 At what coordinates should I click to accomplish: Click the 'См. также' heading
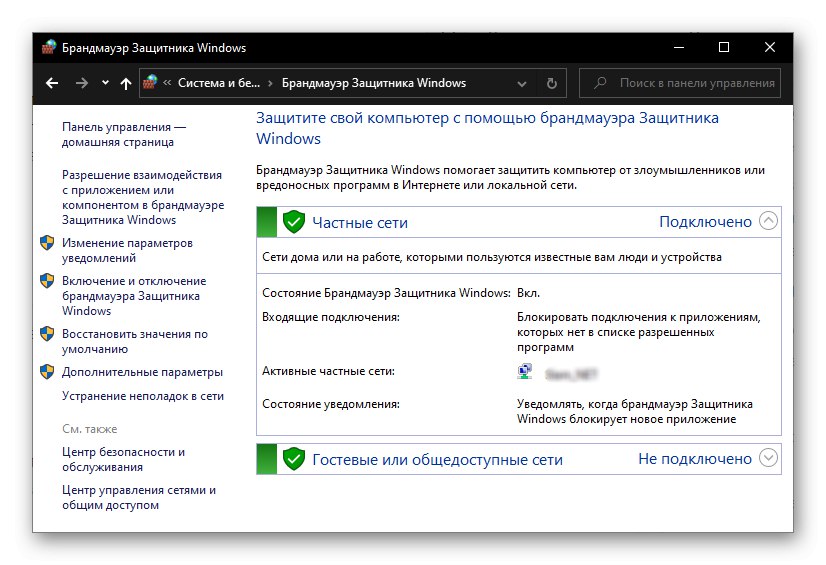(90, 429)
